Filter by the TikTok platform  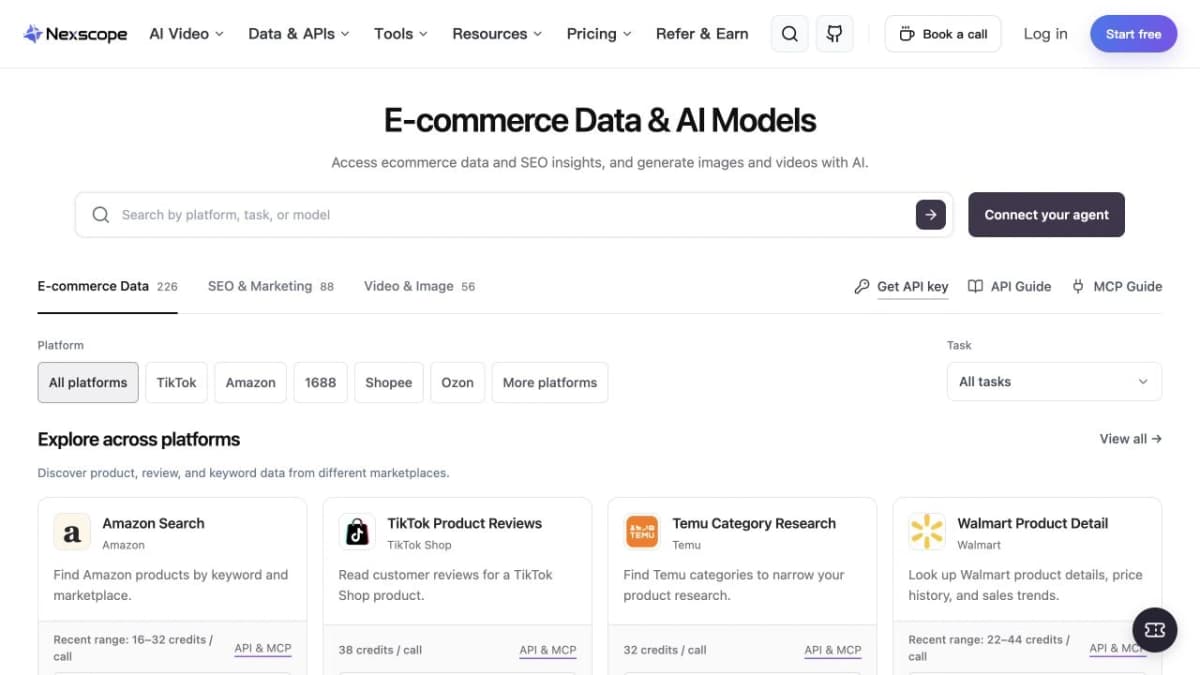tap(177, 382)
